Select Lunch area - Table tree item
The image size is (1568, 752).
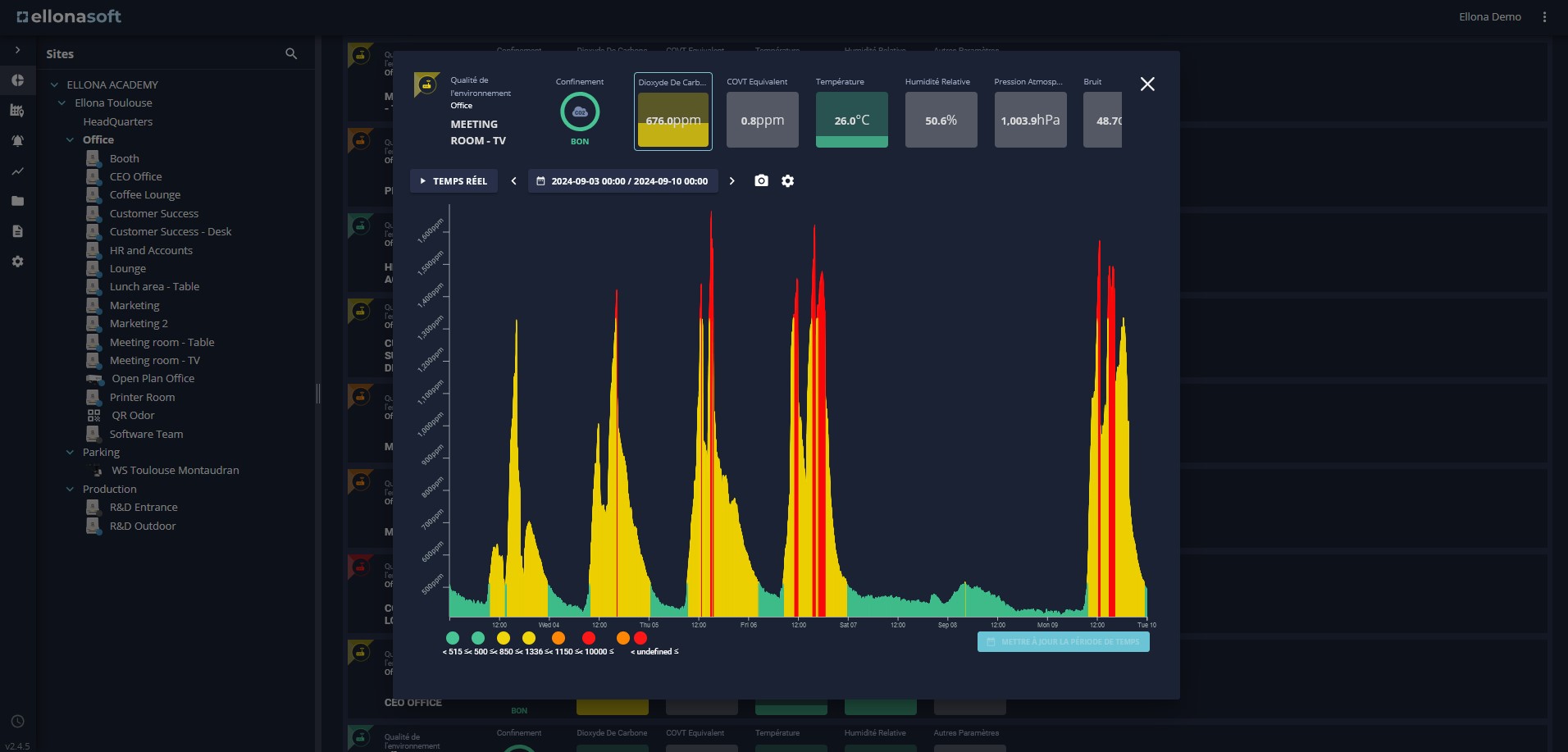[154, 286]
